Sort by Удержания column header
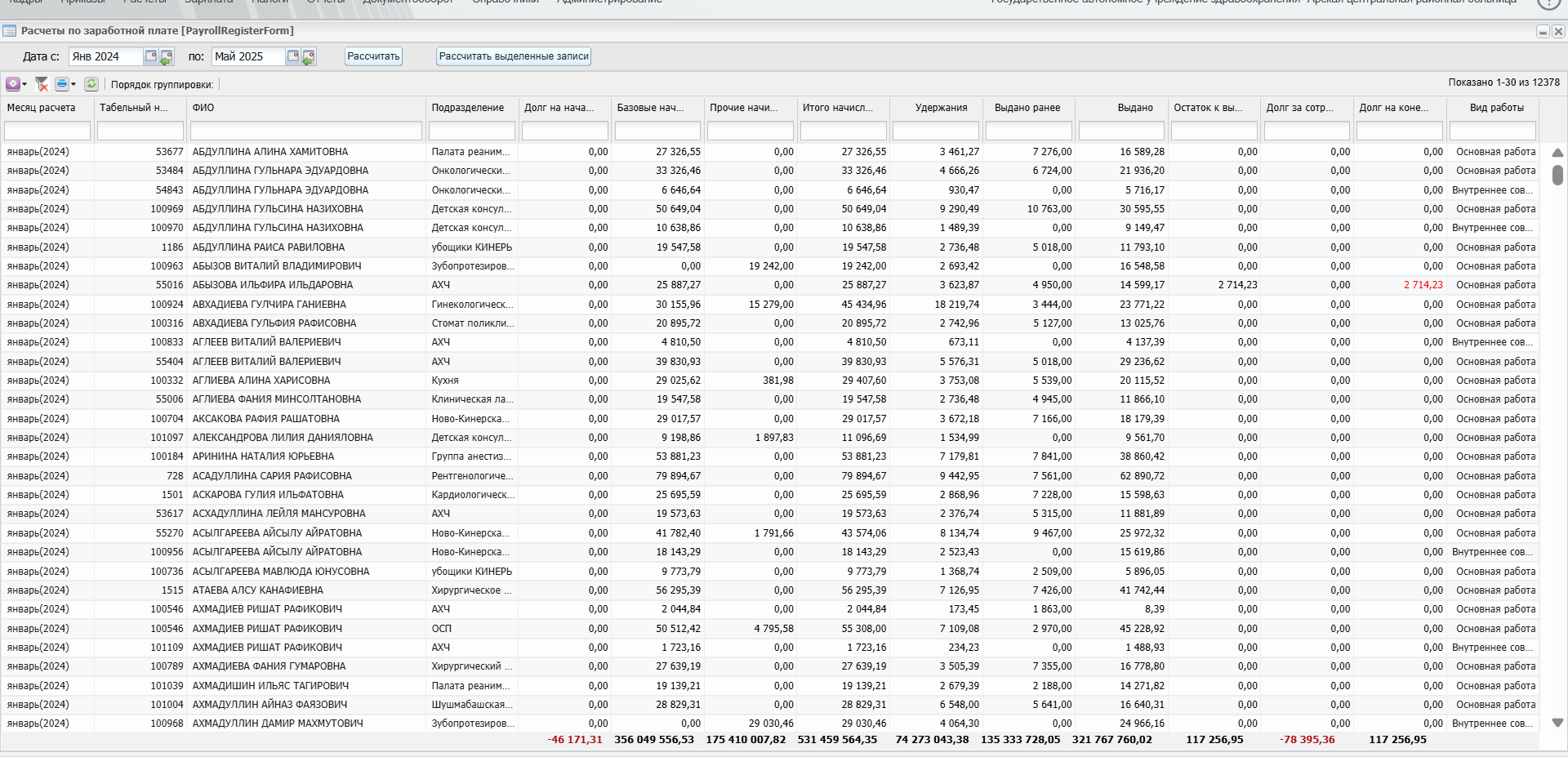Image resolution: width=1568 pixels, height=757 pixels. pos(936,108)
